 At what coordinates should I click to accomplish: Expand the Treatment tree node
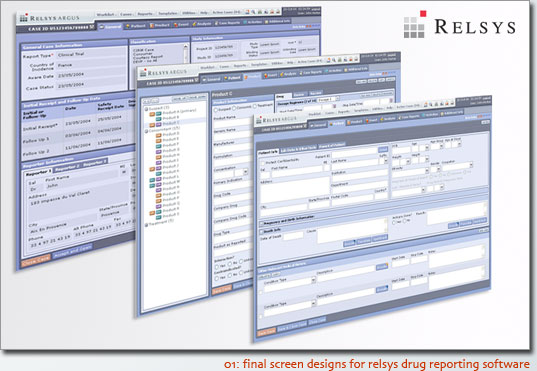pos(146,225)
